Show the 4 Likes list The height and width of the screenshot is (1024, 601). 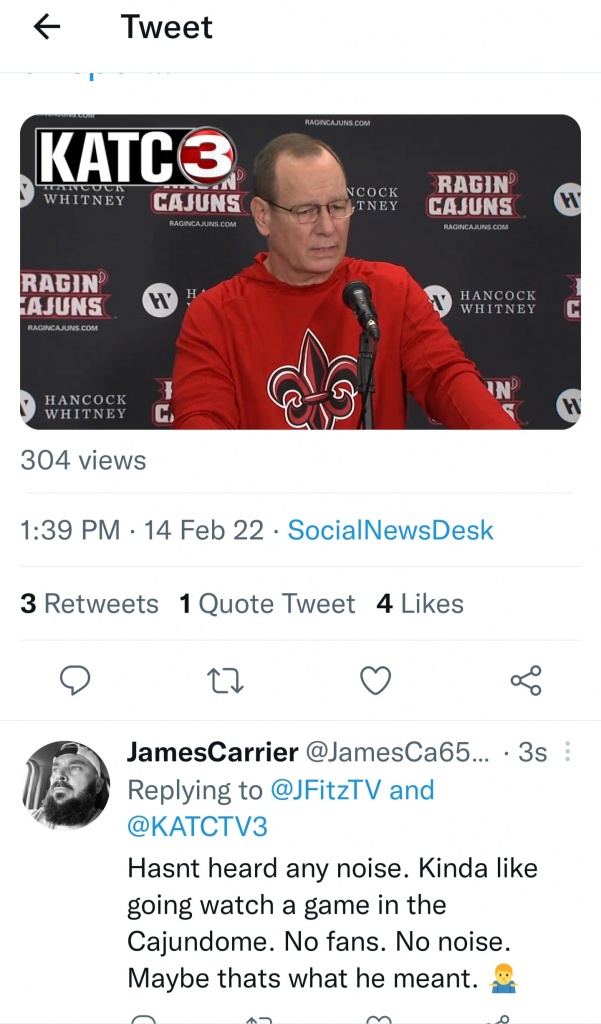point(420,604)
